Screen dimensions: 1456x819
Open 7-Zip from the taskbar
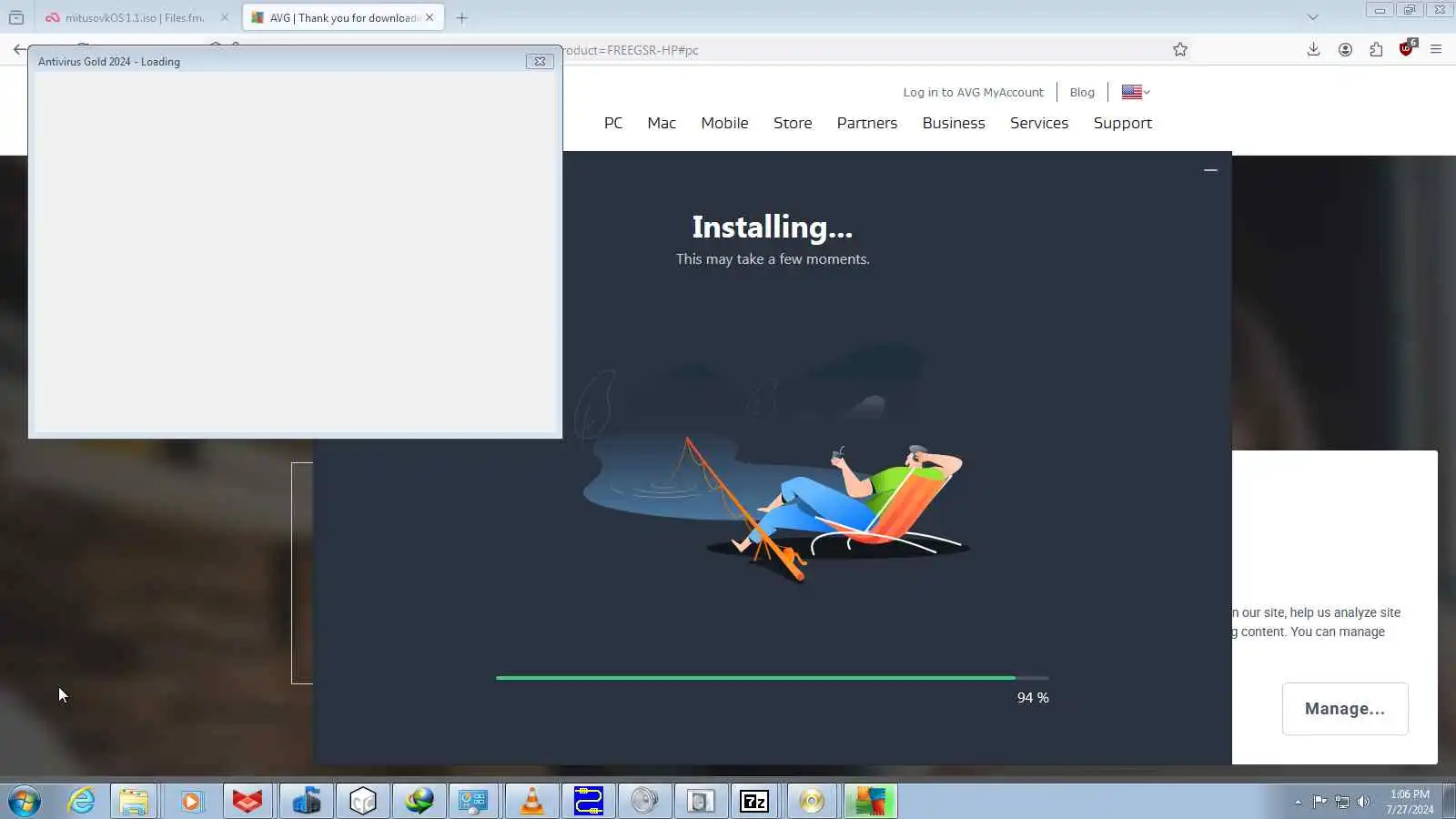(754, 801)
